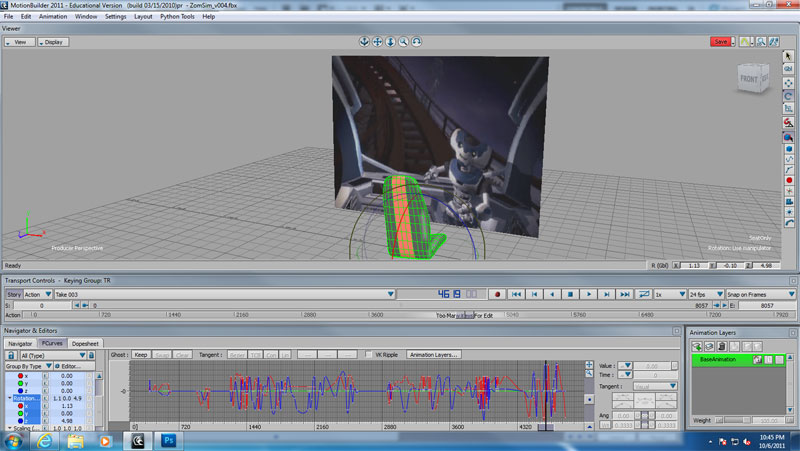800x451 pixels.
Task: Toggle key button for translation x row
Action: click(x=45, y=375)
